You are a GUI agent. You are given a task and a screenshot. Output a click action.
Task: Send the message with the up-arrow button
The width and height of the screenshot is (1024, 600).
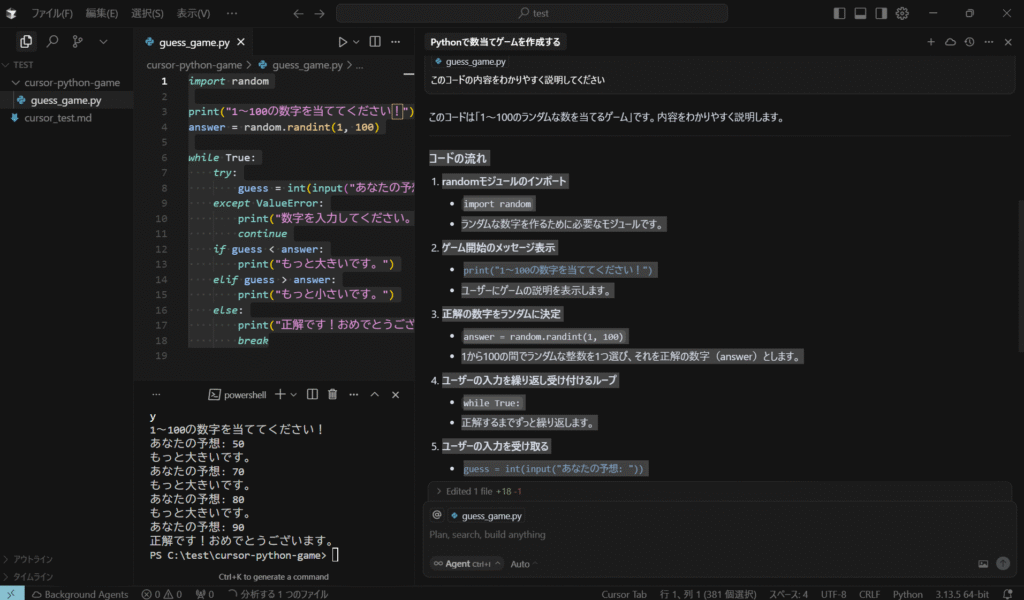click(1003, 563)
